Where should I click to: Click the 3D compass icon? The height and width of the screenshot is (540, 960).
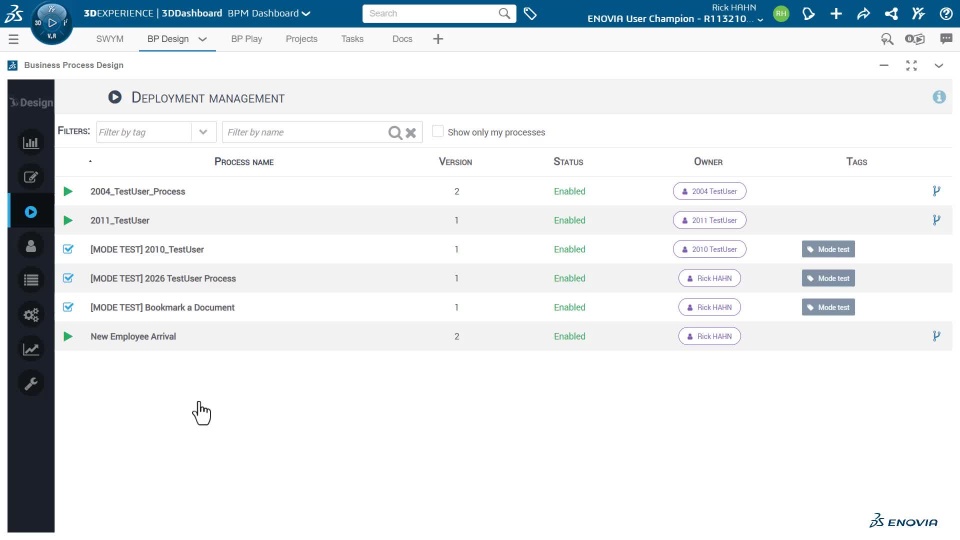[51, 21]
